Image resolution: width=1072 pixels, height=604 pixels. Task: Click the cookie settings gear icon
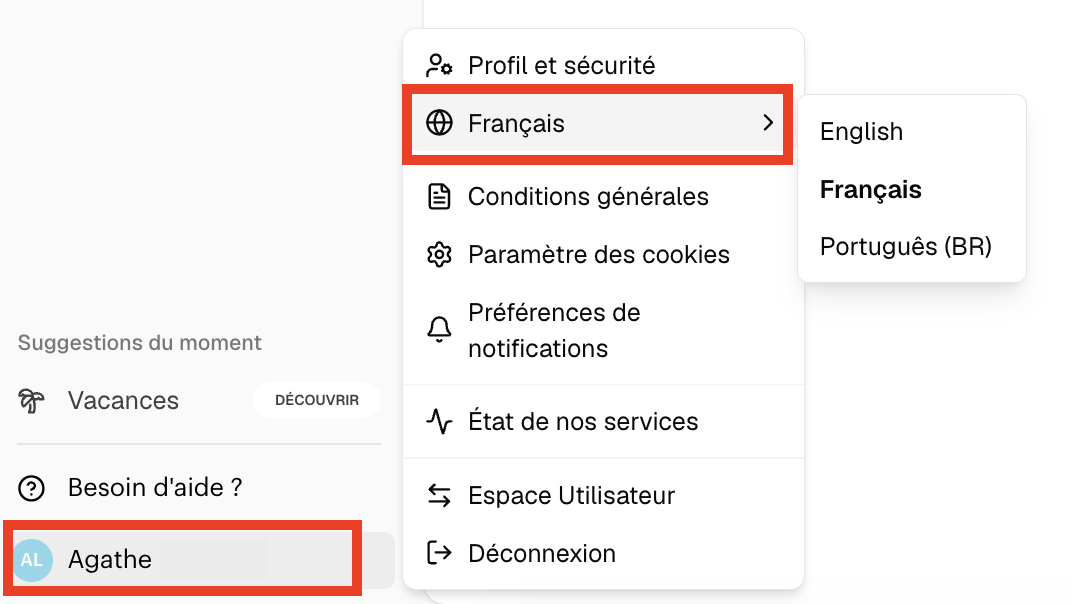pos(439,255)
